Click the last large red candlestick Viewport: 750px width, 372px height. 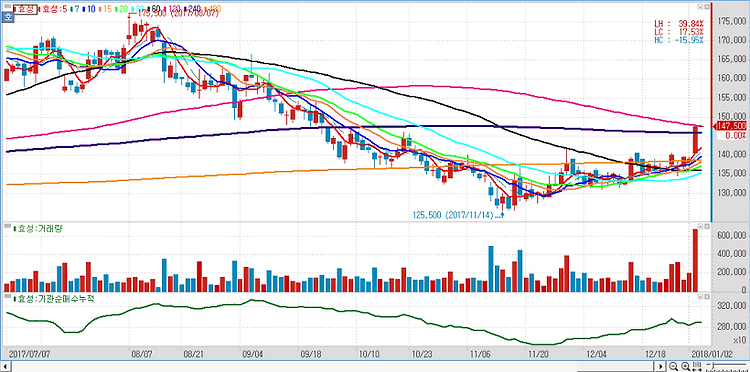(x=695, y=139)
